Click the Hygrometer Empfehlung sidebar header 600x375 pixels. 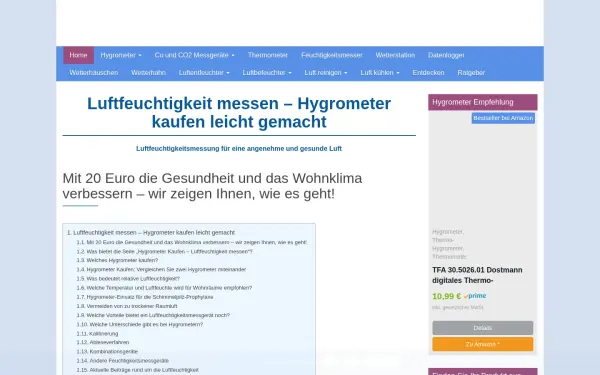point(483,102)
